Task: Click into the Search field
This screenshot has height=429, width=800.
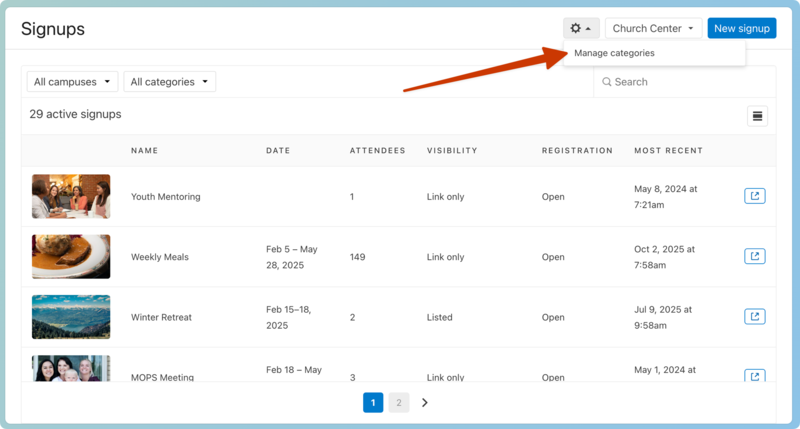Action: tap(690, 82)
